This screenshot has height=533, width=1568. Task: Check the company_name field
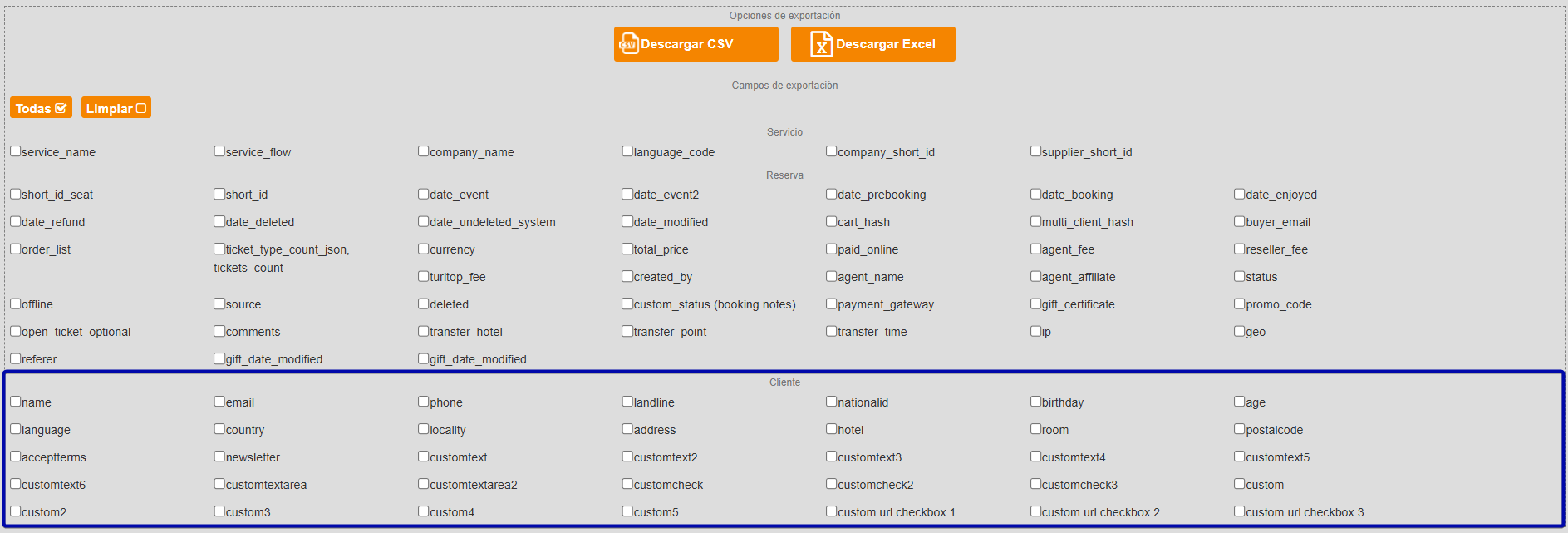(424, 151)
